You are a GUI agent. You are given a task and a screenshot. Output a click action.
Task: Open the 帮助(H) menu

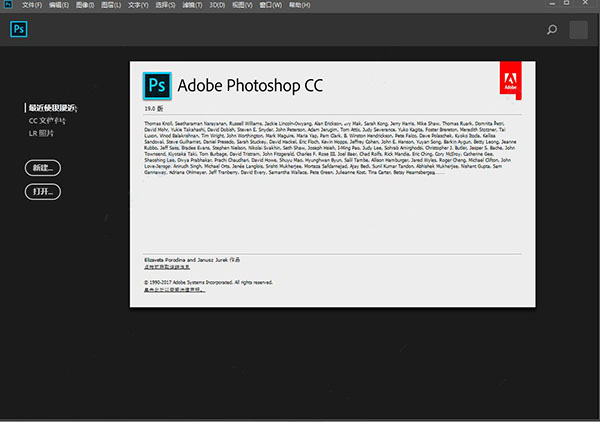[x=287, y=6]
